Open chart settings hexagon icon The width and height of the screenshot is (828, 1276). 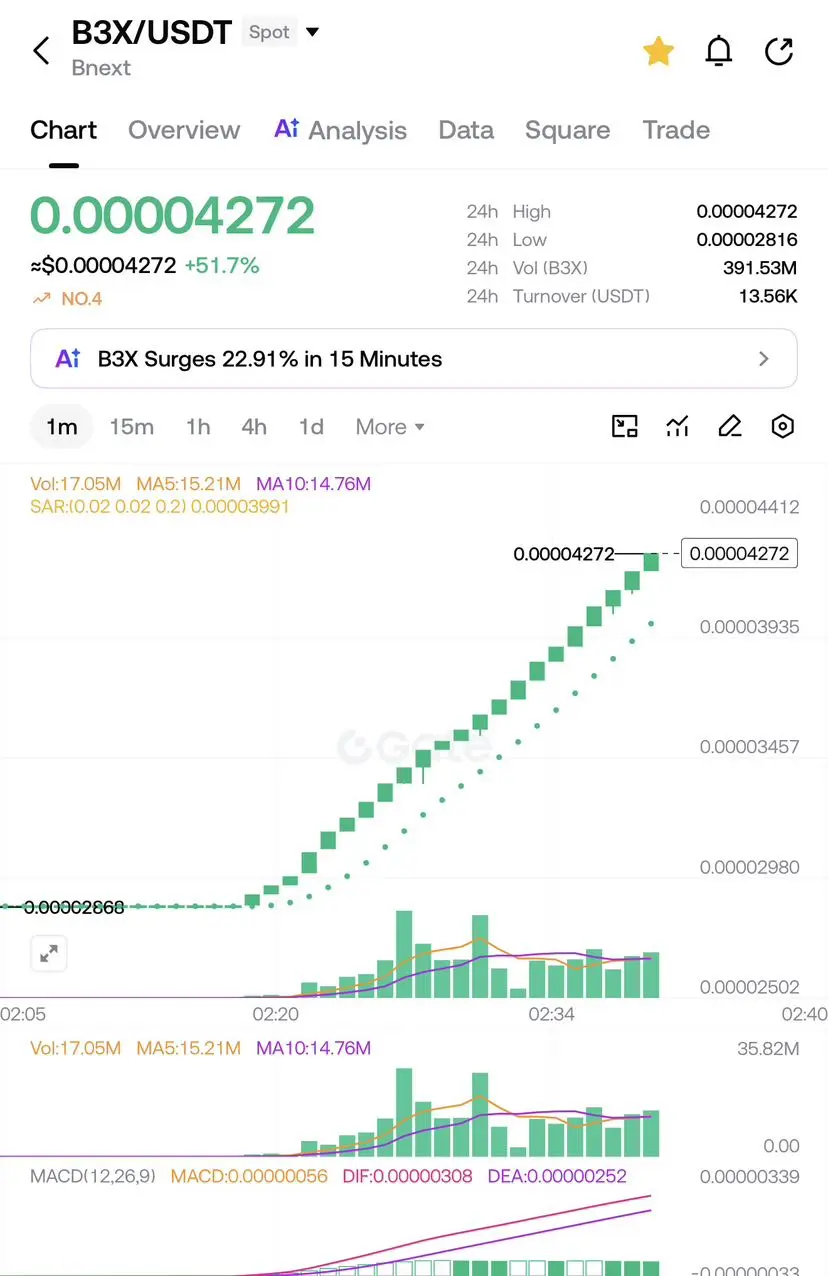point(783,427)
